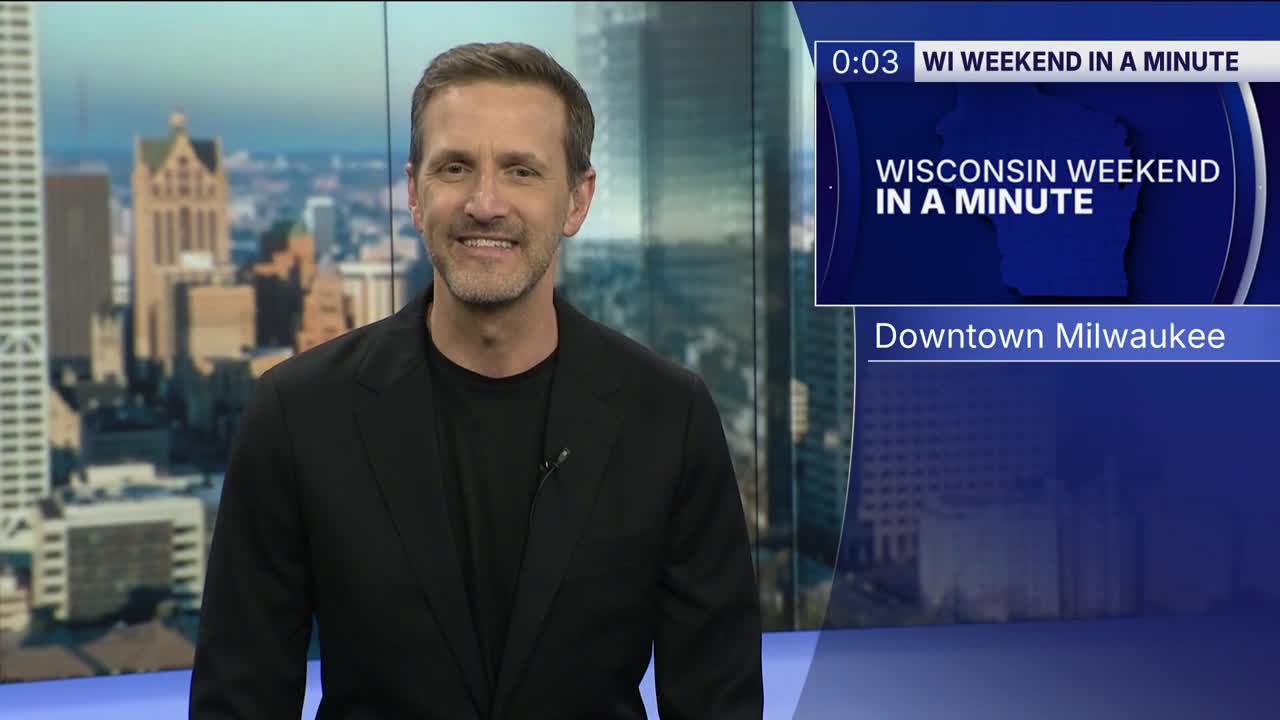This screenshot has width=1280, height=720.
Task: Click the dark brown high-rise on the left
Action: (x=77, y=260)
